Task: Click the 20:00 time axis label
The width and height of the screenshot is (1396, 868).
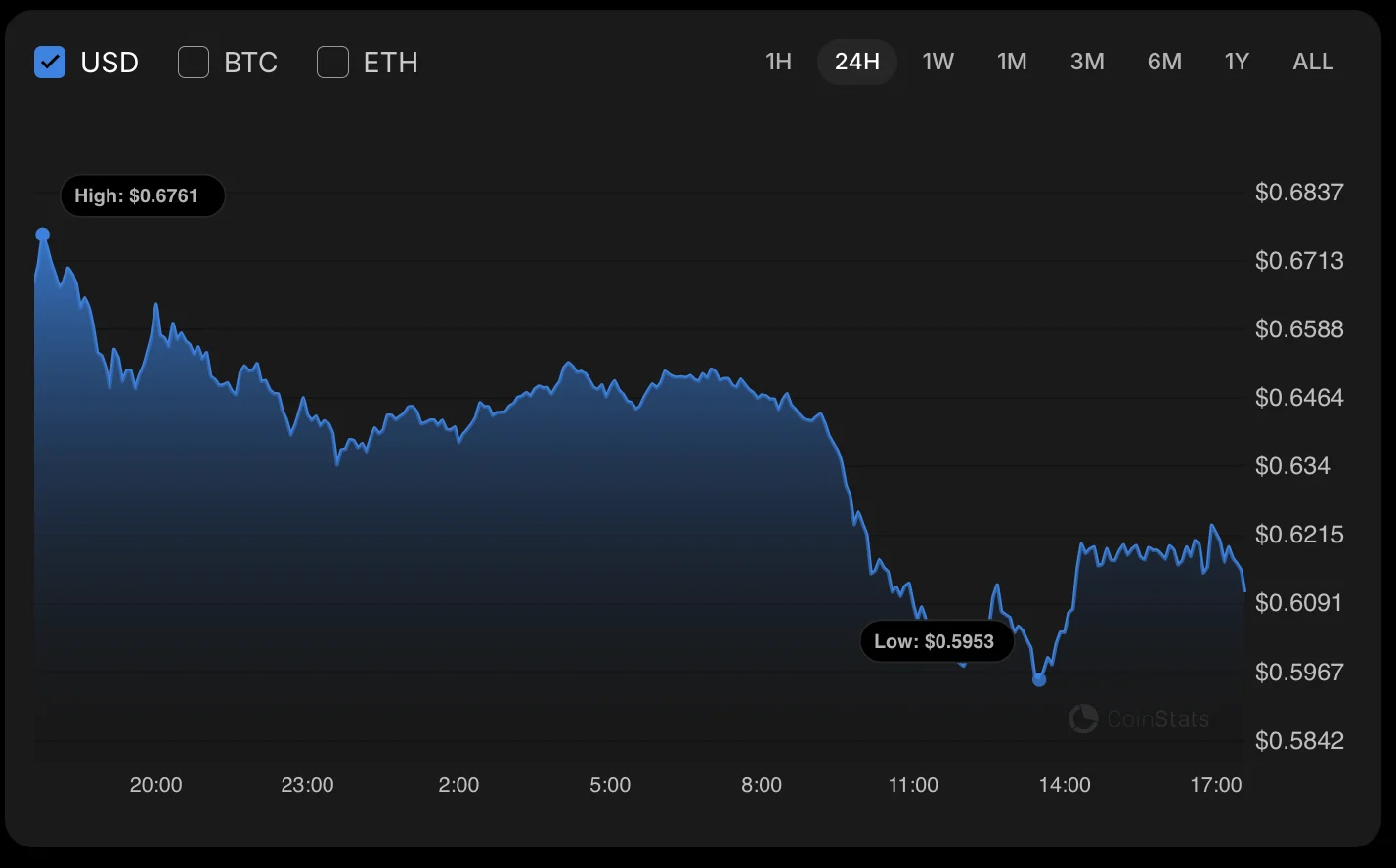Action: (156, 785)
